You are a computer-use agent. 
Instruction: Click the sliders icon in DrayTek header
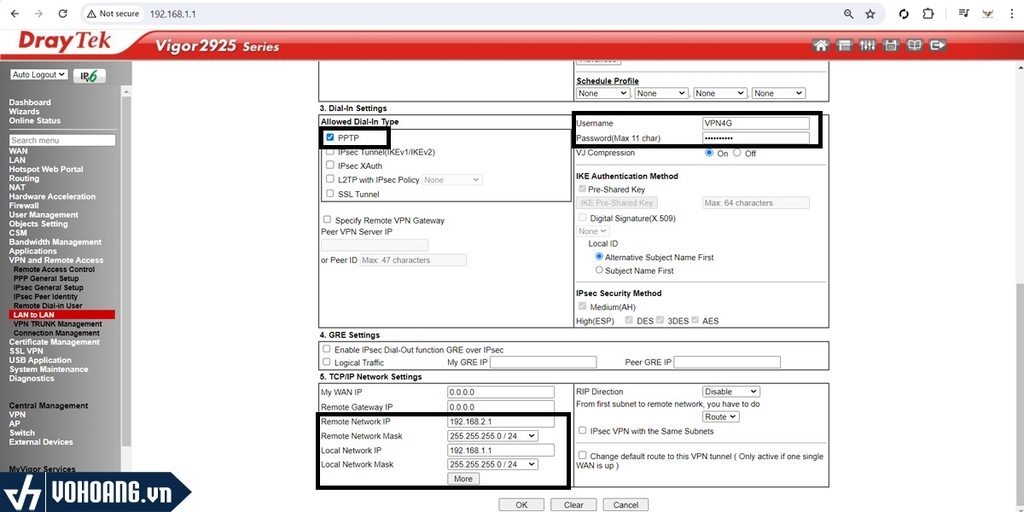coord(867,46)
